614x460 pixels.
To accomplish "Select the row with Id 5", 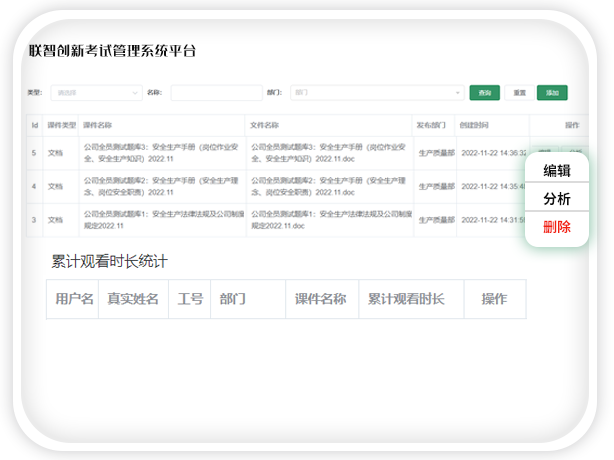I will click(35, 153).
